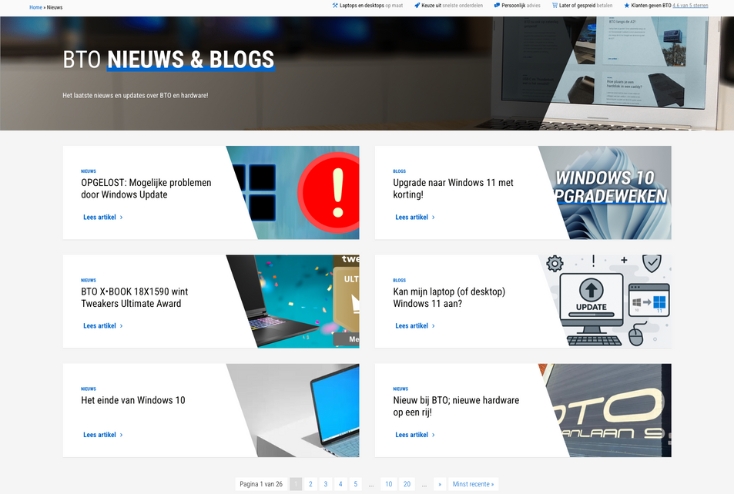Click chevron next to 'Lees artikel' for BTO hardware
734x494 pixels.
(x=434, y=435)
